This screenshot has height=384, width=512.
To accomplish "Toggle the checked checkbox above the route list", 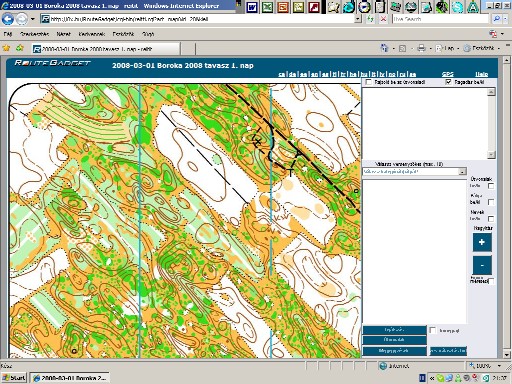I will (448, 82).
